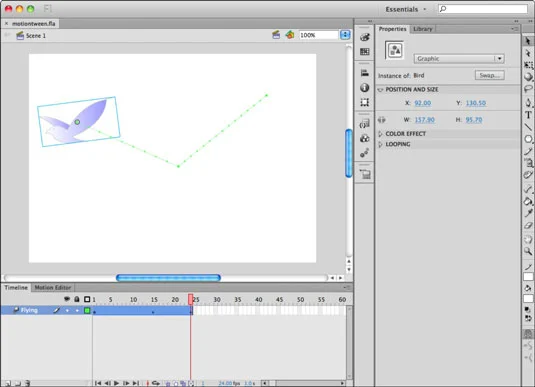Select the 3D Rotation tool

pyautogui.click(x=528, y=77)
